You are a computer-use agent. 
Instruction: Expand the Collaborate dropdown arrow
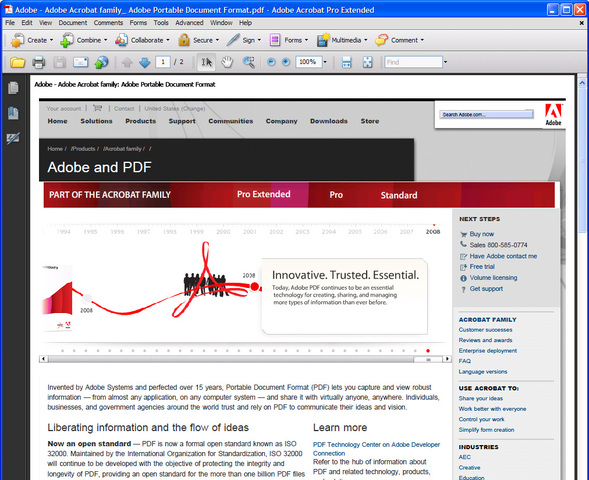tap(168, 40)
